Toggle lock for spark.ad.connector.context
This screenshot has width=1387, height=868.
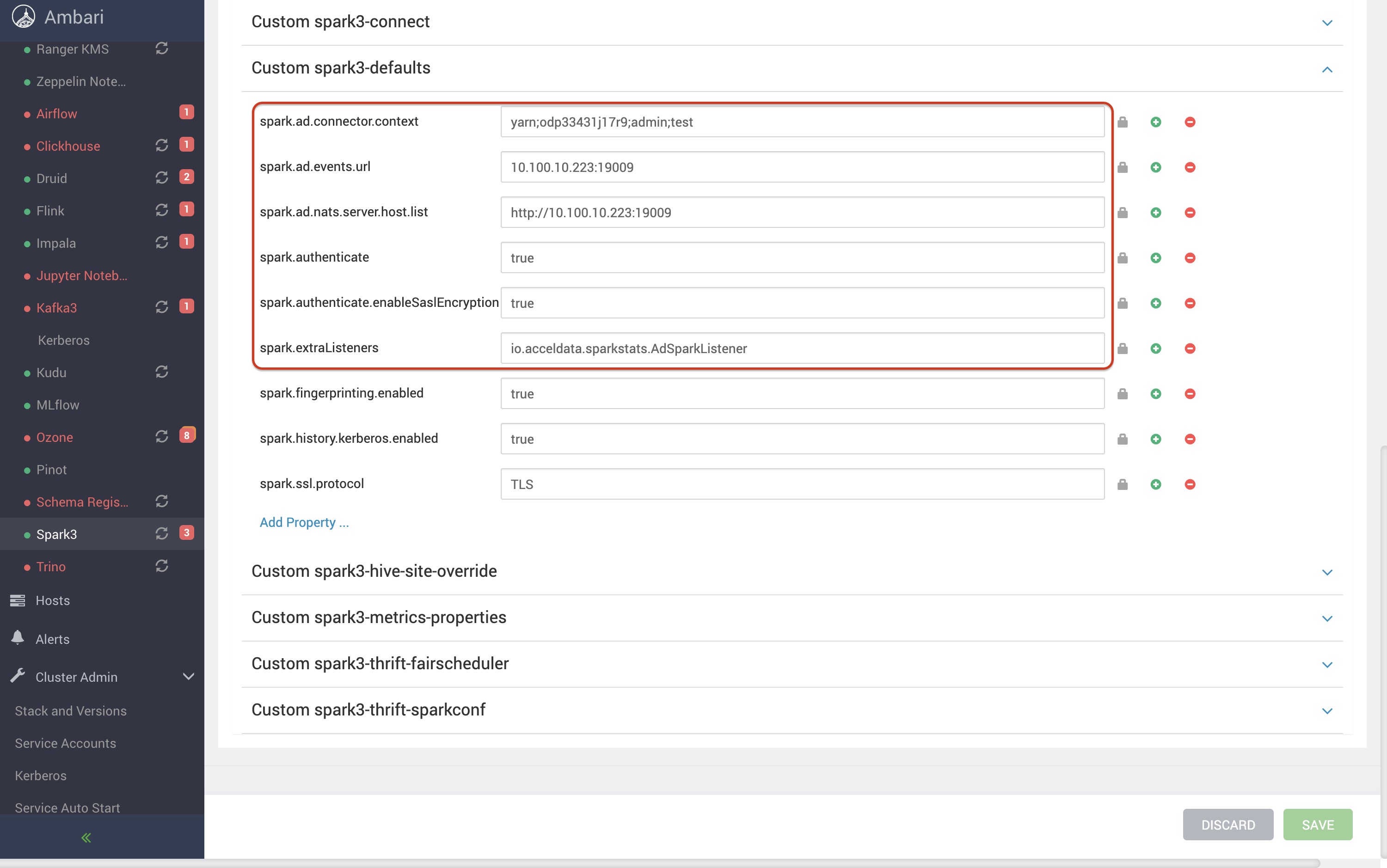1123,122
